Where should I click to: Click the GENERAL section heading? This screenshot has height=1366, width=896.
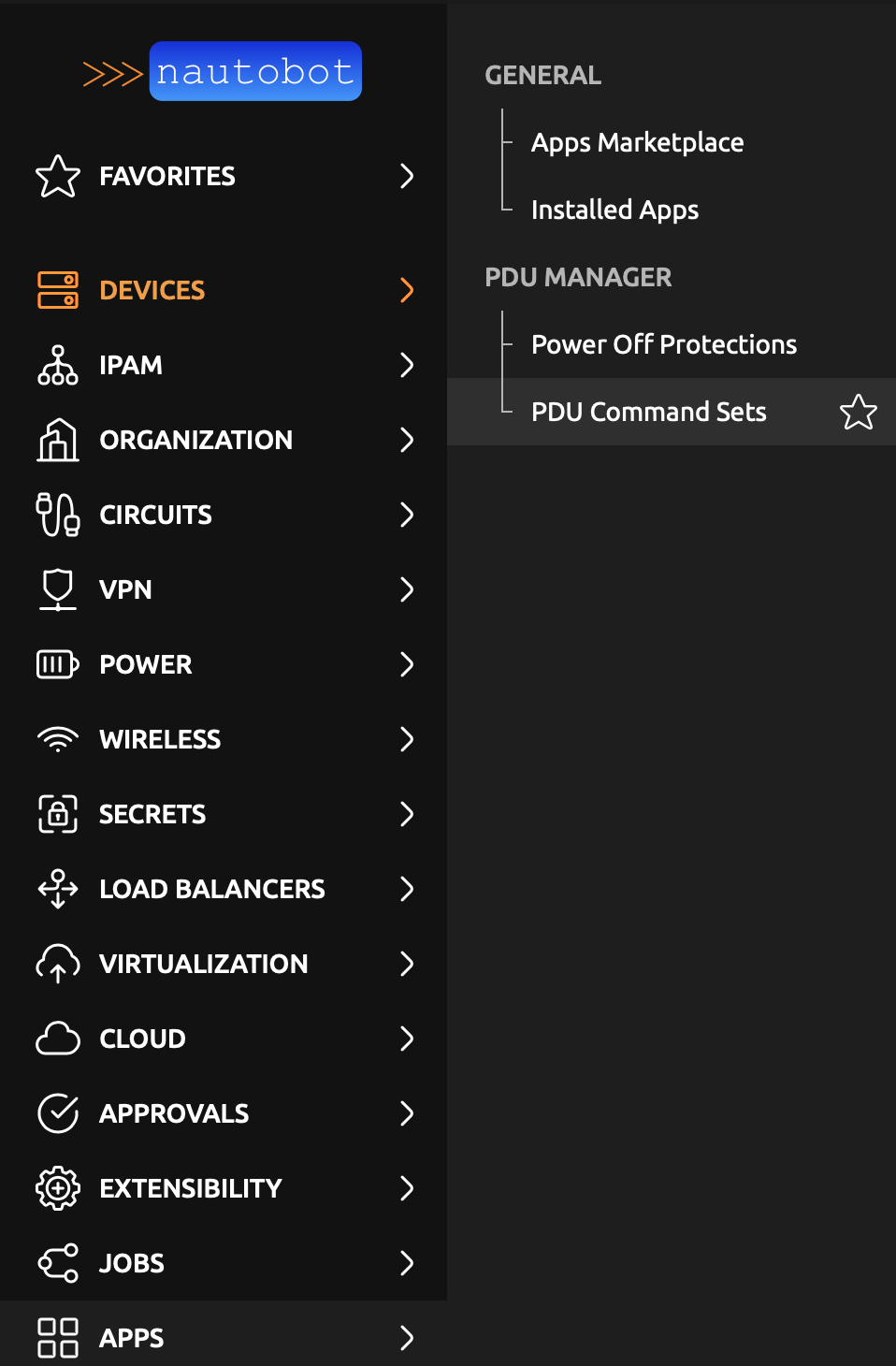point(543,75)
